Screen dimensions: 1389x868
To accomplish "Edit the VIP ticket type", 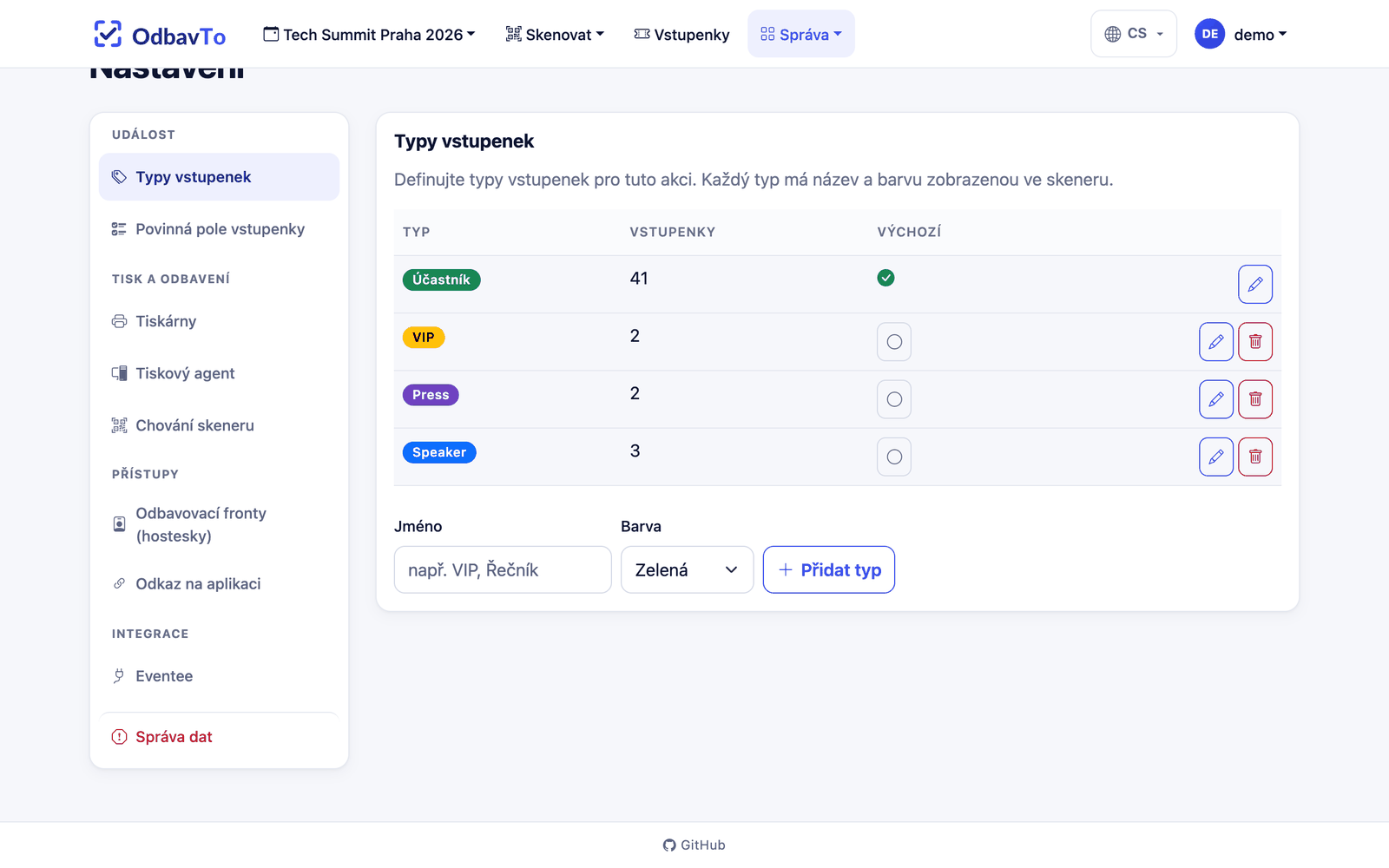I will [x=1215, y=342].
